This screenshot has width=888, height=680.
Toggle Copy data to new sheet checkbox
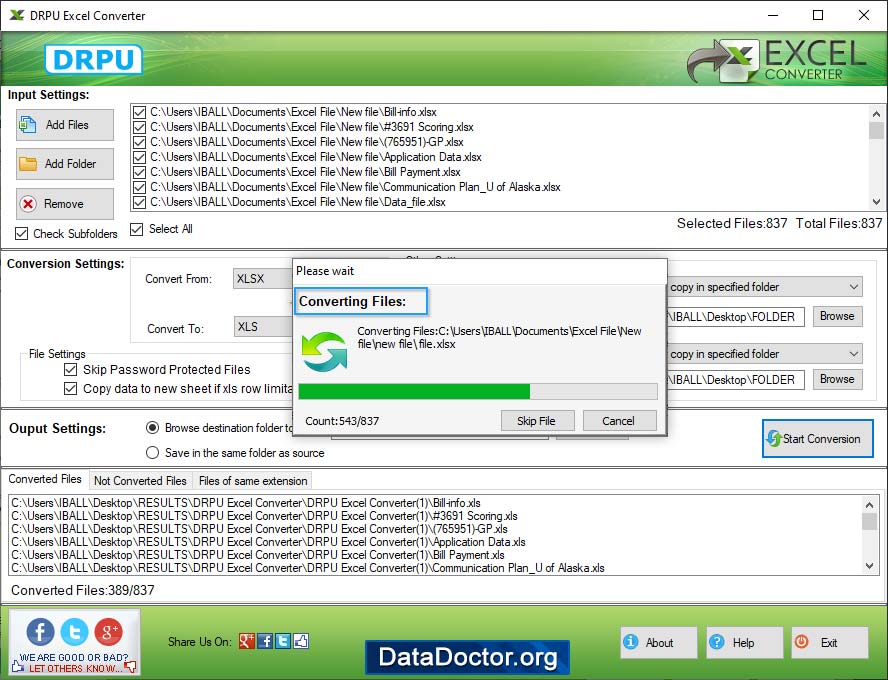coord(70,388)
